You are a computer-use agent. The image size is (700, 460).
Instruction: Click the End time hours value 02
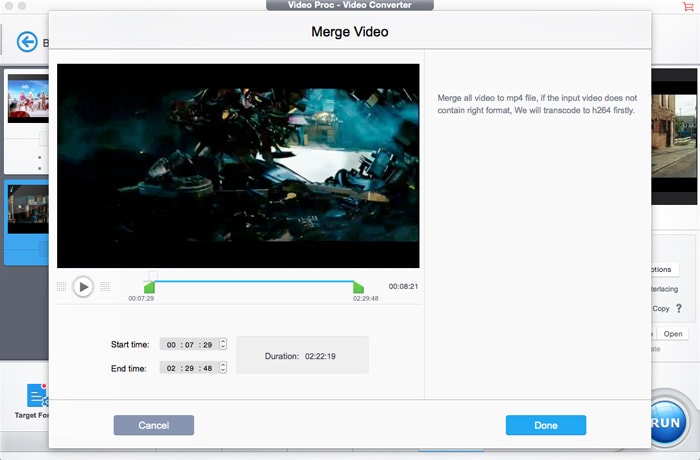pyautogui.click(x=171, y=368)
